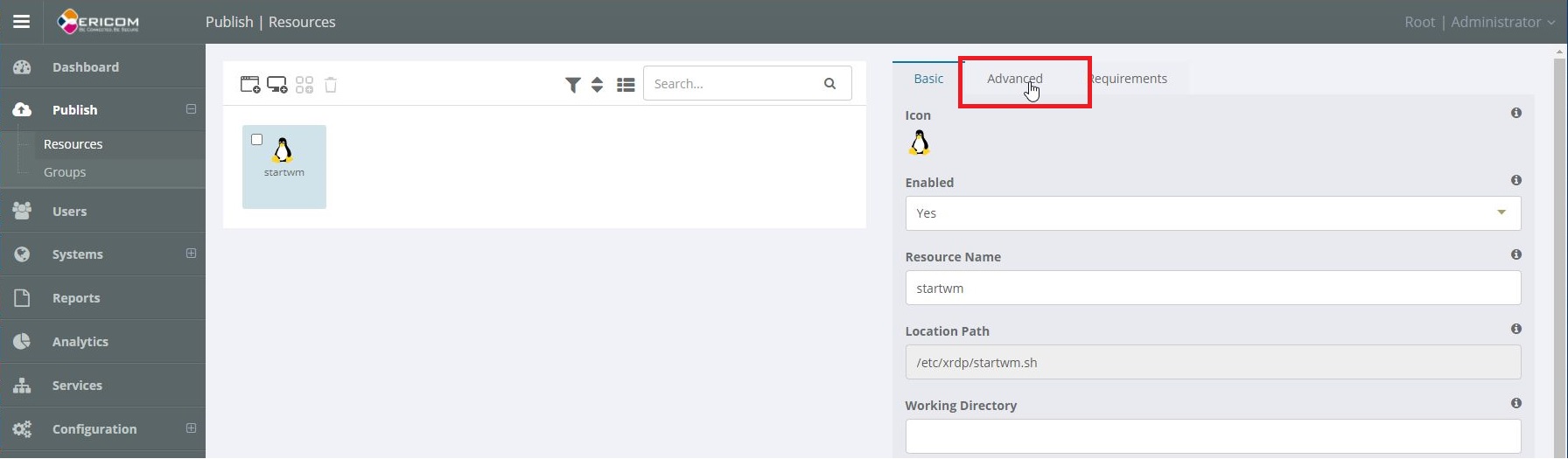This screenshot has width=1568, height=459.
Task: Expand the Systems menu section
Action: coord(191,254)
